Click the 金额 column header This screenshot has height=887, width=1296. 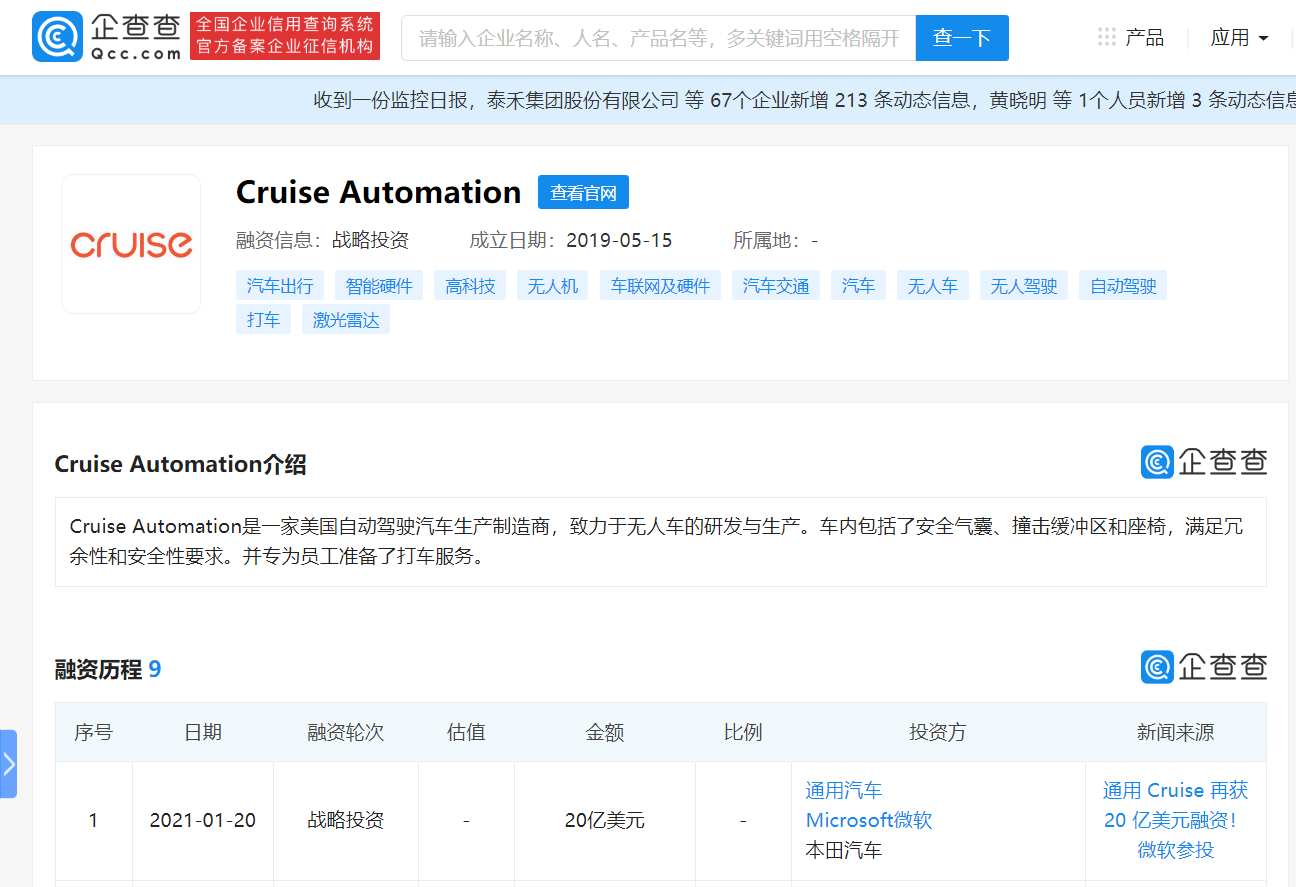pos(605,732)
